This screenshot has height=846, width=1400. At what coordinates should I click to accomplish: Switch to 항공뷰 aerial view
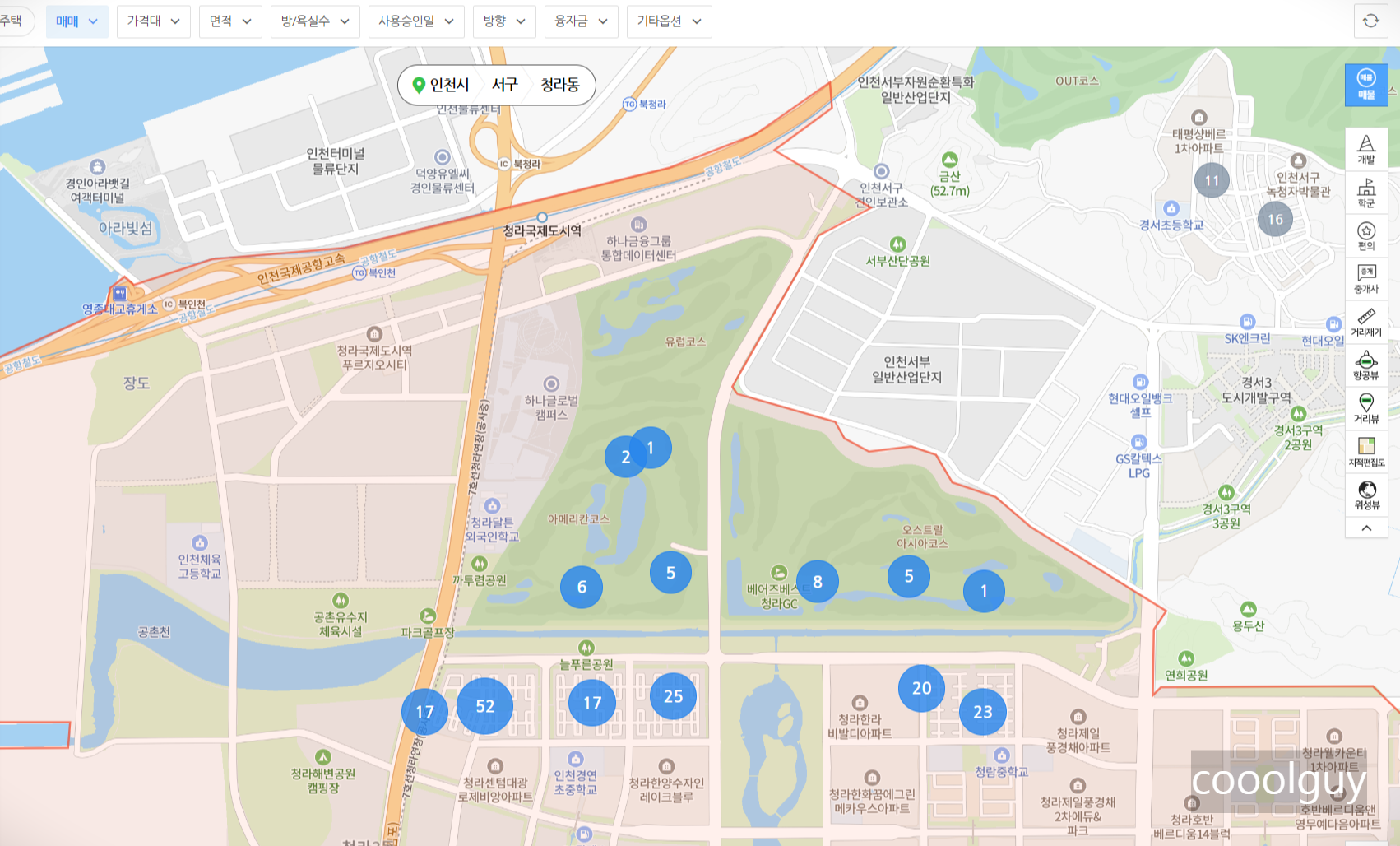(1366, 366)
